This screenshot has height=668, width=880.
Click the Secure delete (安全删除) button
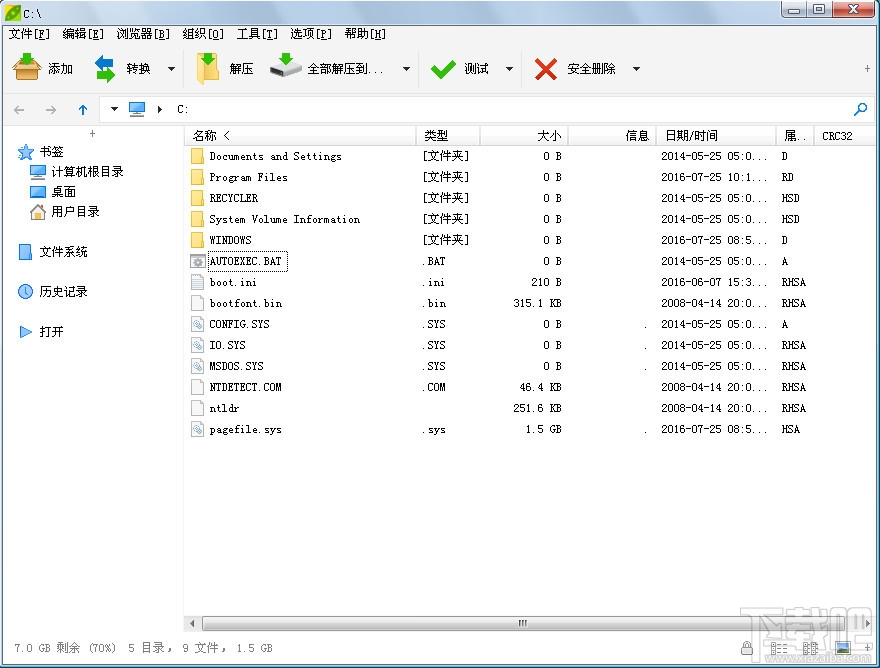click(575, 68)
